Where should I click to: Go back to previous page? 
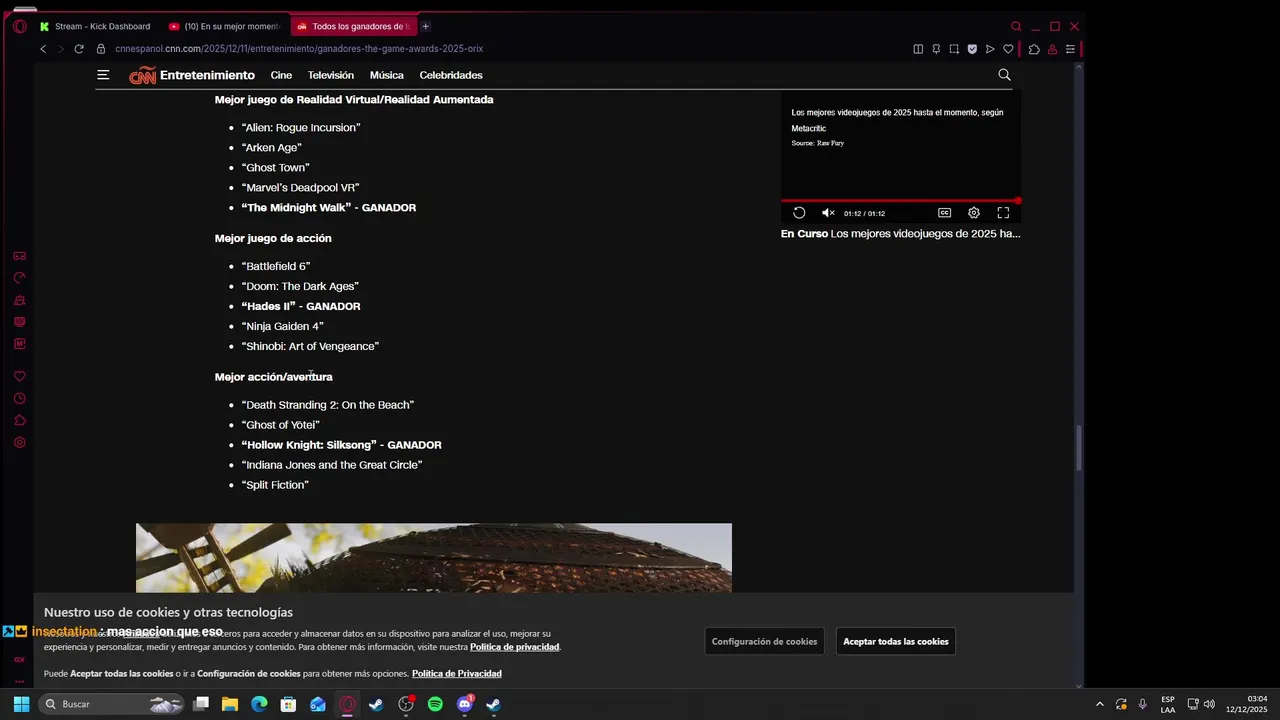(x=43, y=49)
